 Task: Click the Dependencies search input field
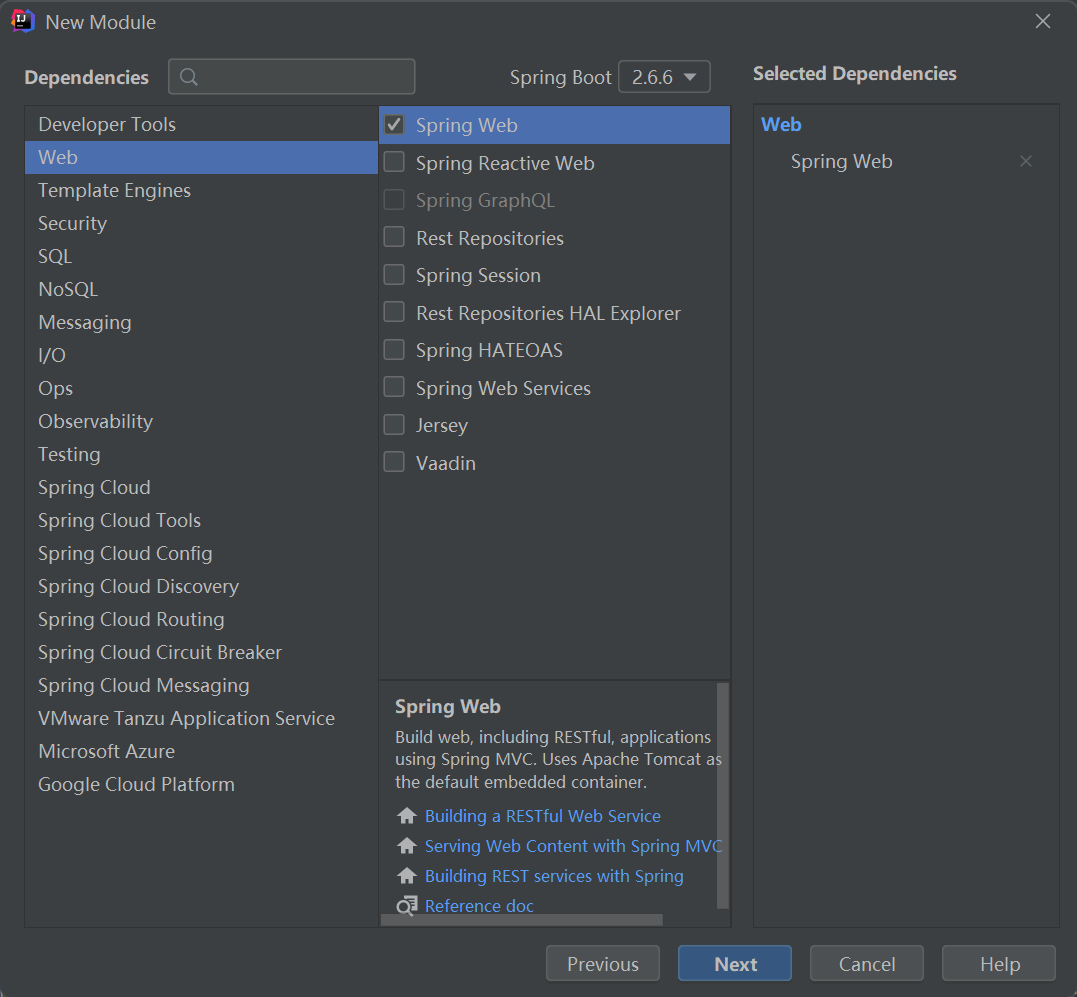pyautogui.click(x=292, y=77)
